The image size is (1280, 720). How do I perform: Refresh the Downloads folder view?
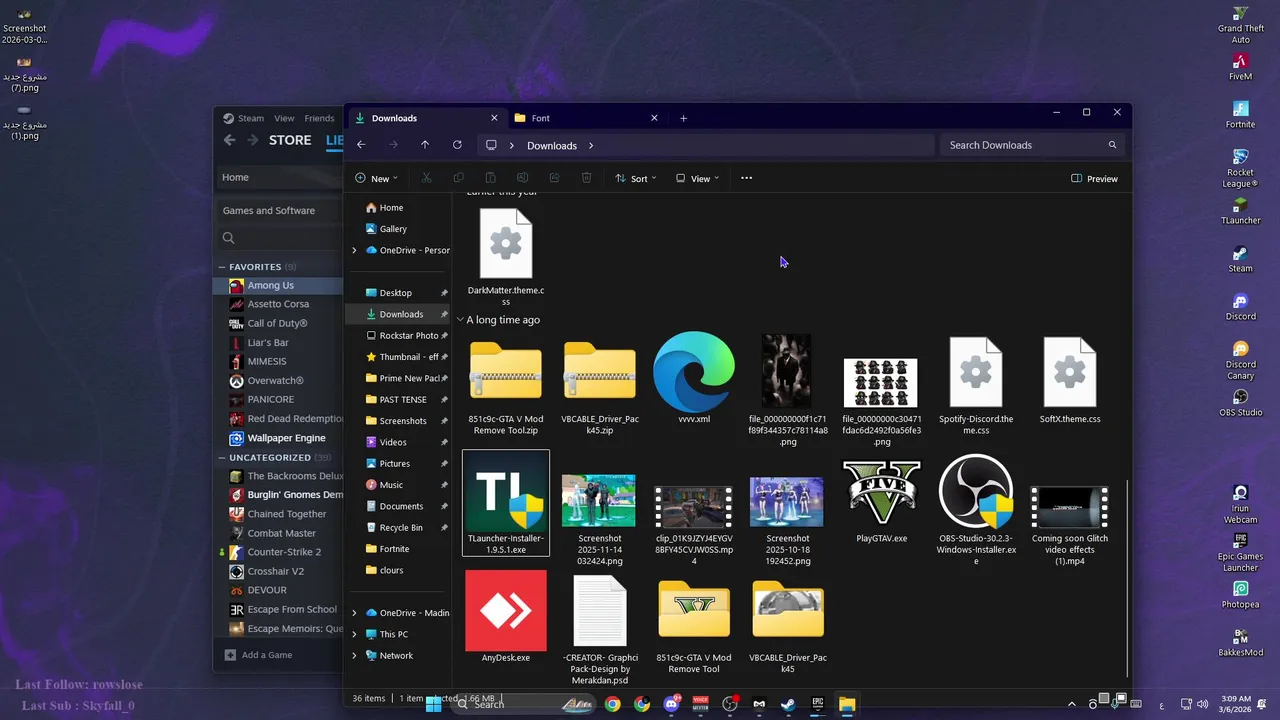[x=457, y=145]
